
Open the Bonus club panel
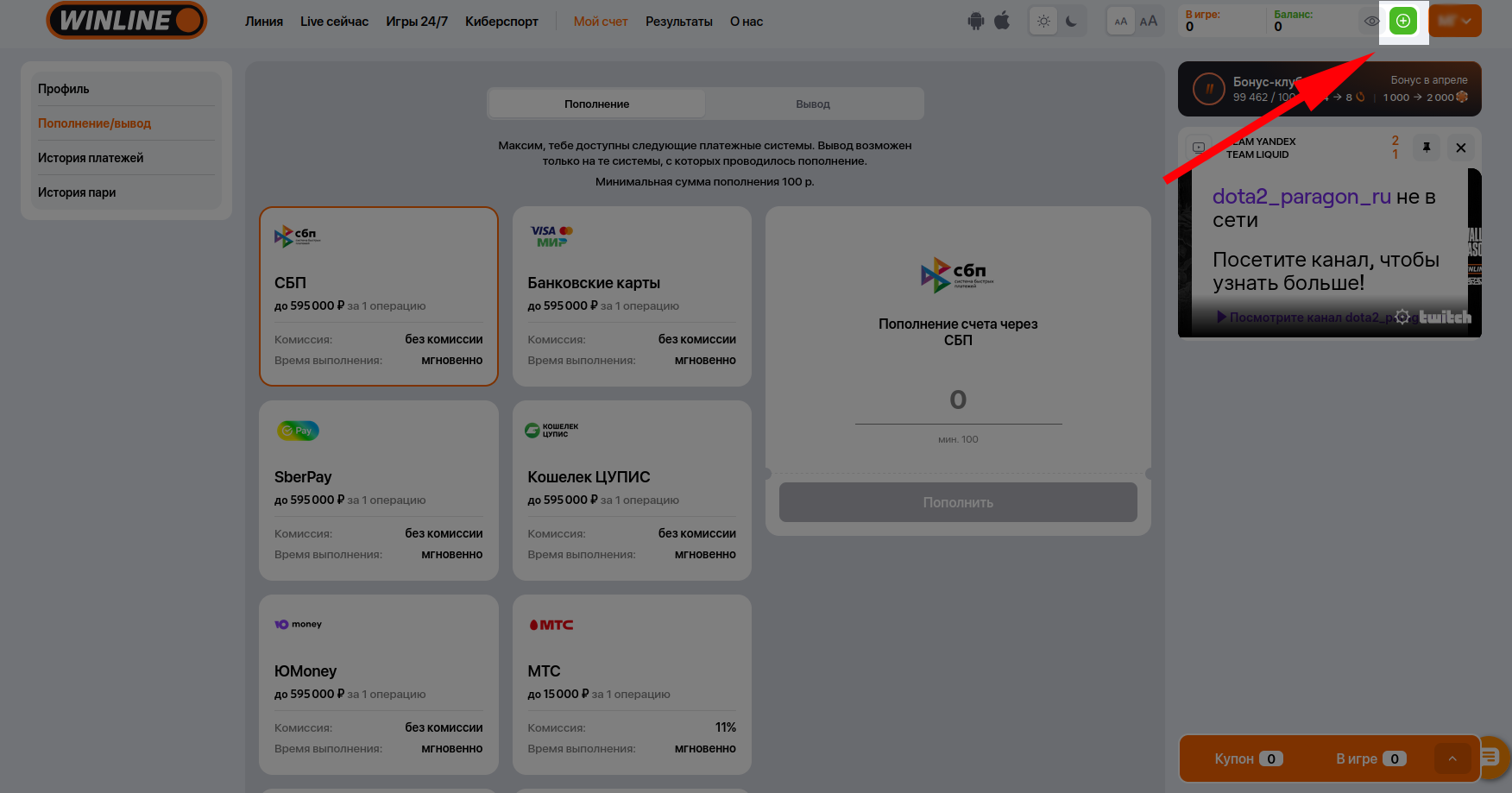tap(1329, 89)
